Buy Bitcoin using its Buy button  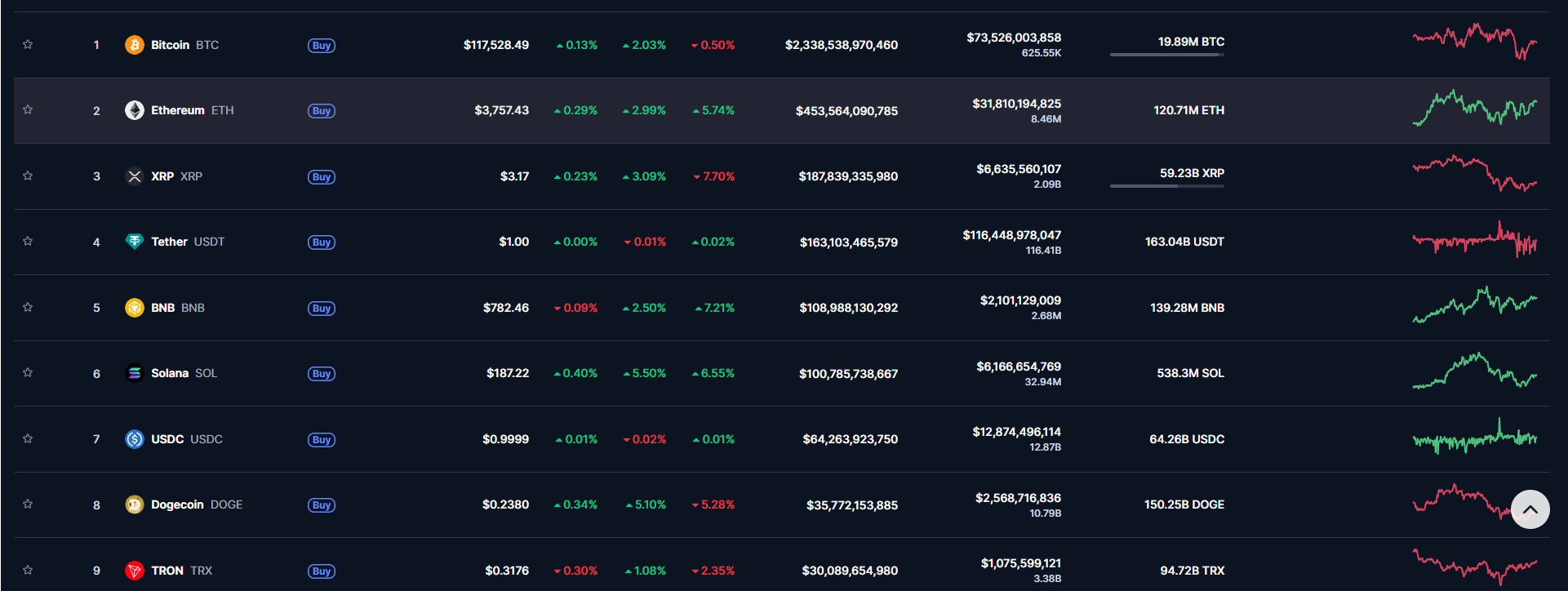point(322,46)
